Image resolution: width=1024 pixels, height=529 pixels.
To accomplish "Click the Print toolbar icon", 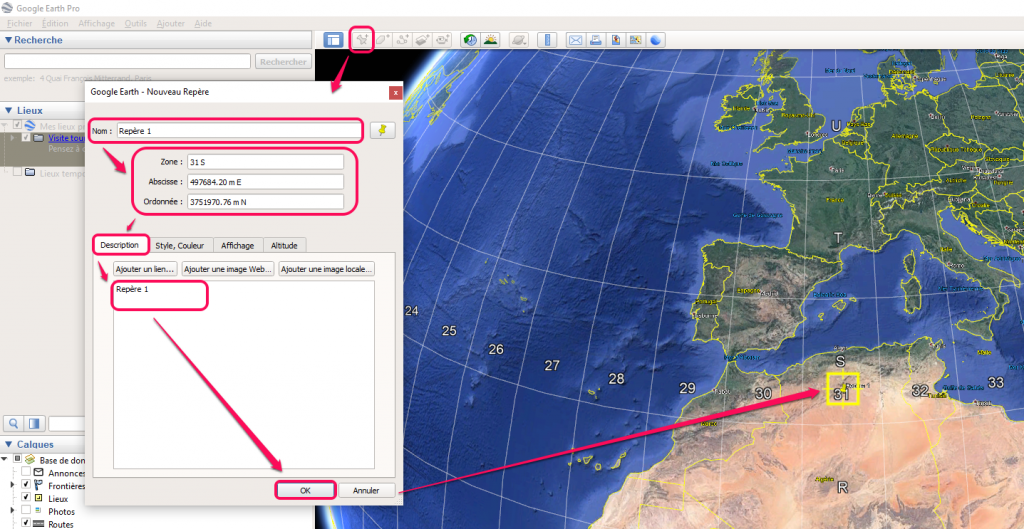I will tap(595, 40).
